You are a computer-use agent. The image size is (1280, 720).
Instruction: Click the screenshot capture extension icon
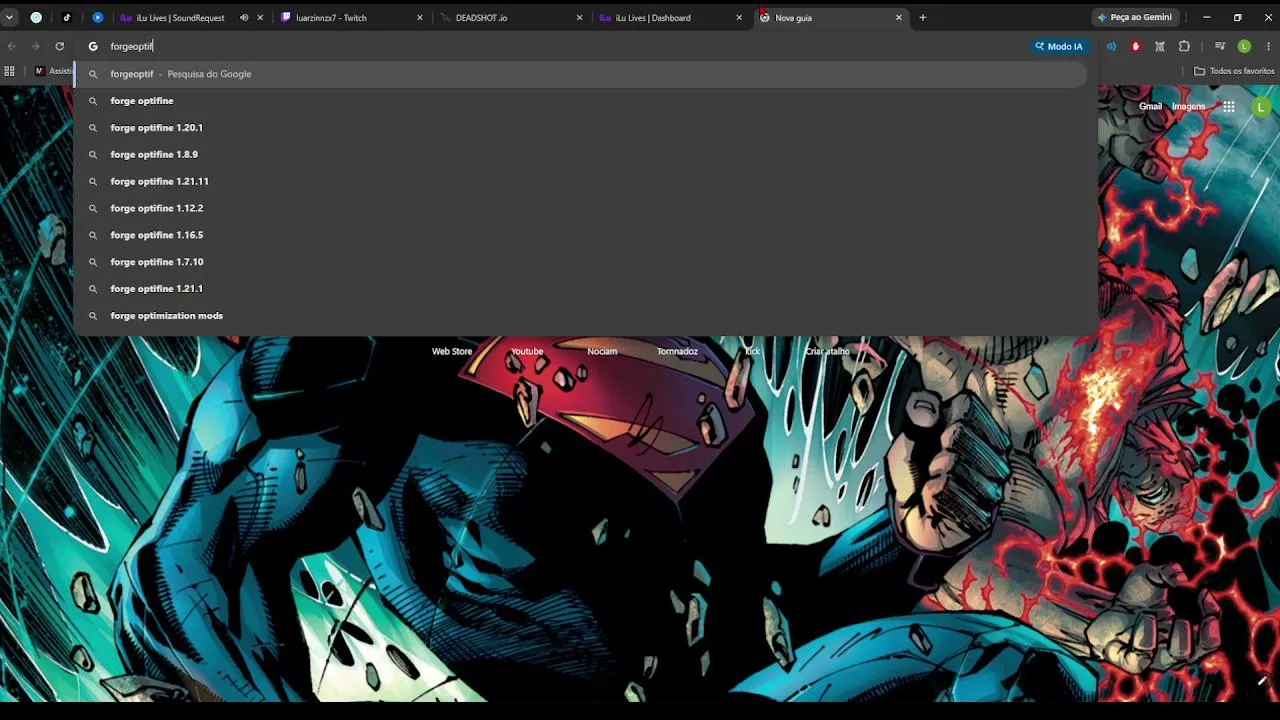pyautogui.click(x=1160, y=46)
